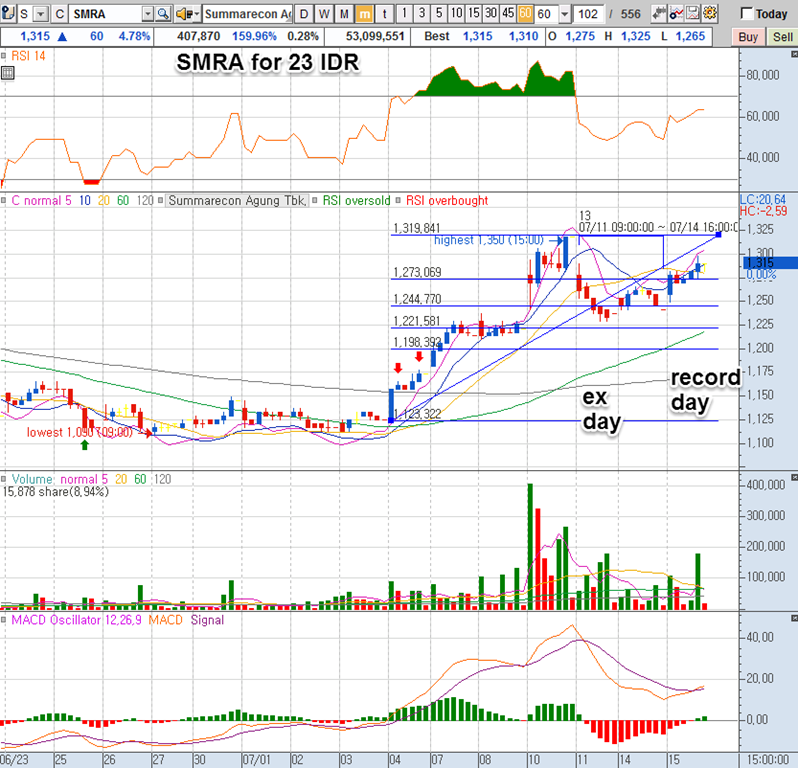Click the leftmost chart-type icon in the toolbar
The width and height of the screenshot is (798, 768).
(10, 14)
